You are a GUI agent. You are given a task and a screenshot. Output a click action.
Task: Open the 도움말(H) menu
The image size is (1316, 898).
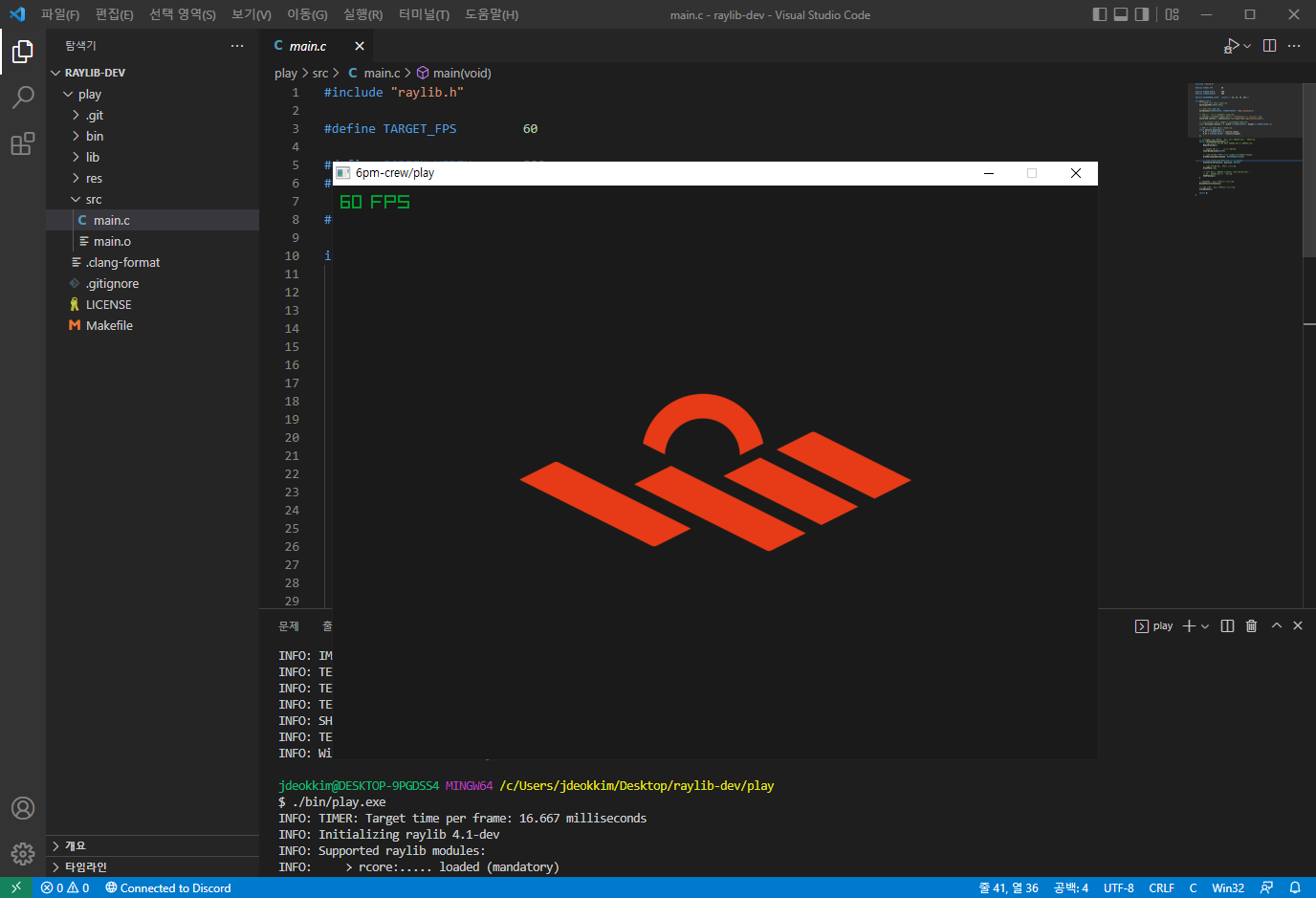point(492,14)
